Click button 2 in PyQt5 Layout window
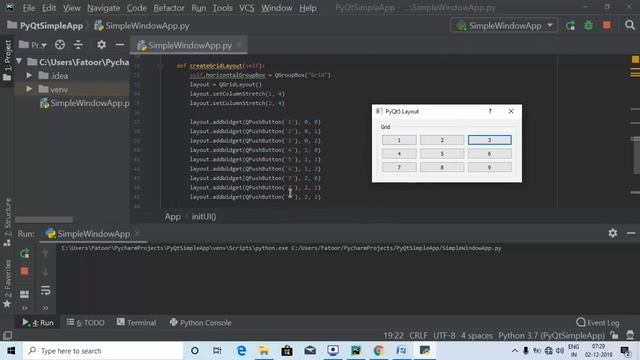This screenshot has width=640, height=360. coord(442,140)
